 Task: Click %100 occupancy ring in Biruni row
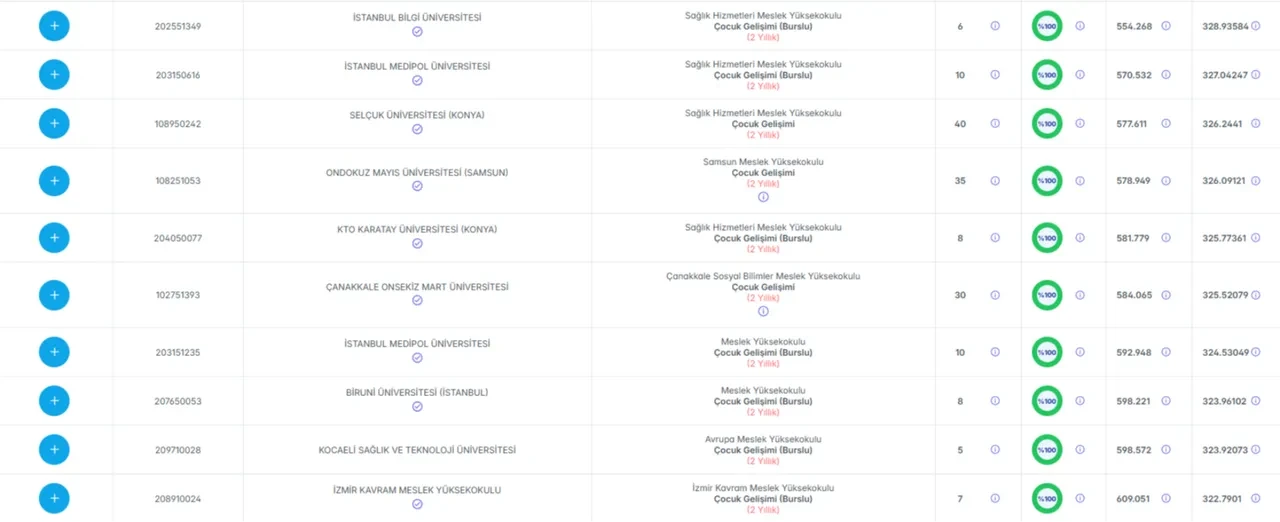pyautogui.click(x=1047, y=401)
